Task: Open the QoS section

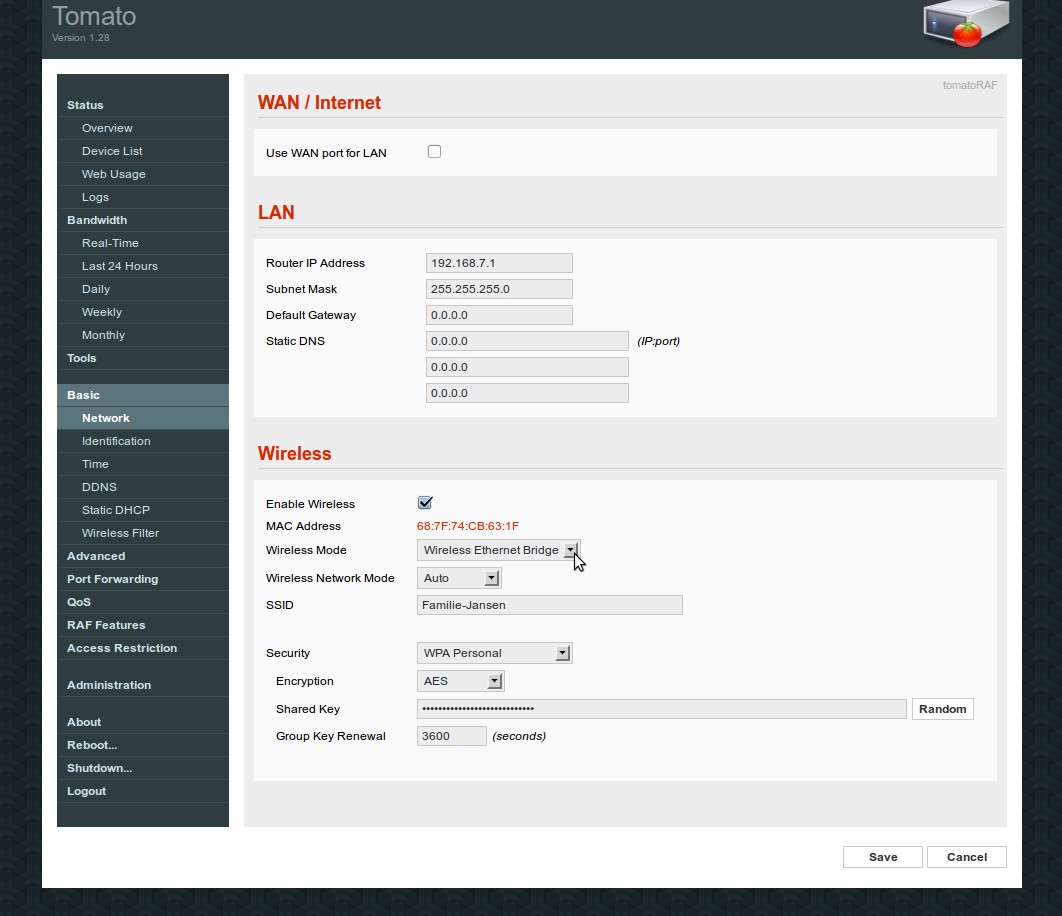Action: tap(78, 601)
